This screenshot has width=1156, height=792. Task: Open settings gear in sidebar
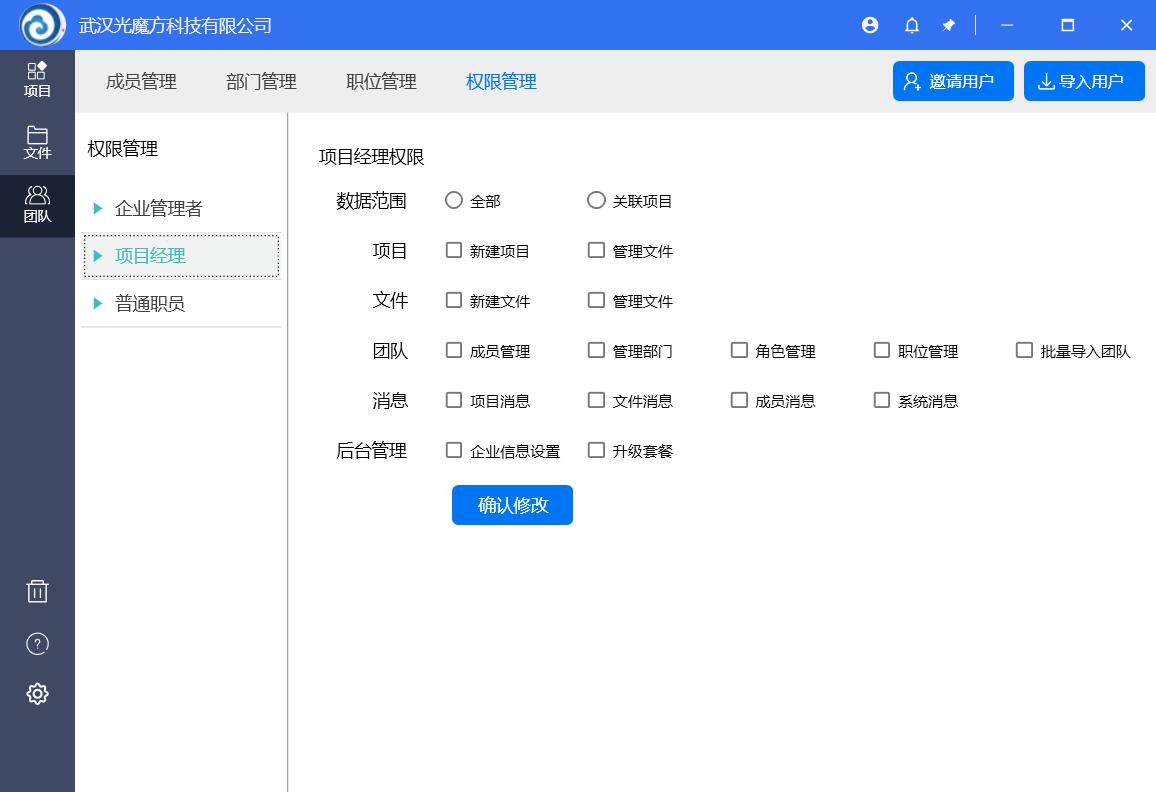tap(37, 693)
